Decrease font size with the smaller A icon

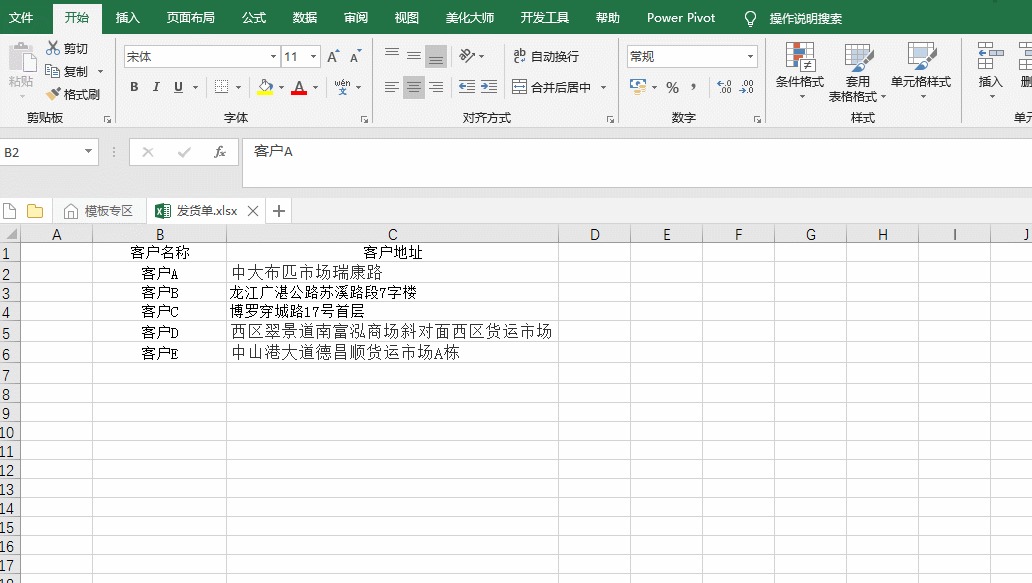point(355,57)
